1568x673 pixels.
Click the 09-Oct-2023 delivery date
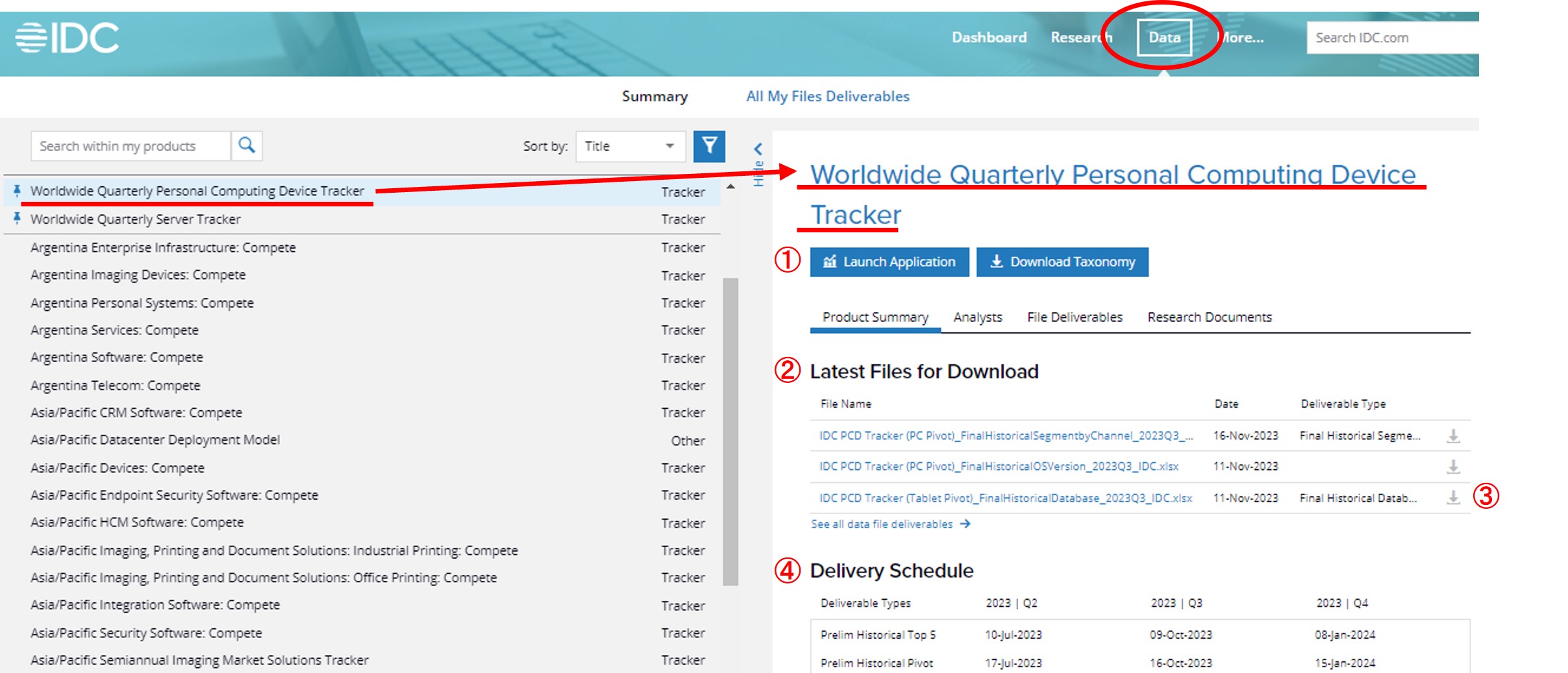point(1180,635)
